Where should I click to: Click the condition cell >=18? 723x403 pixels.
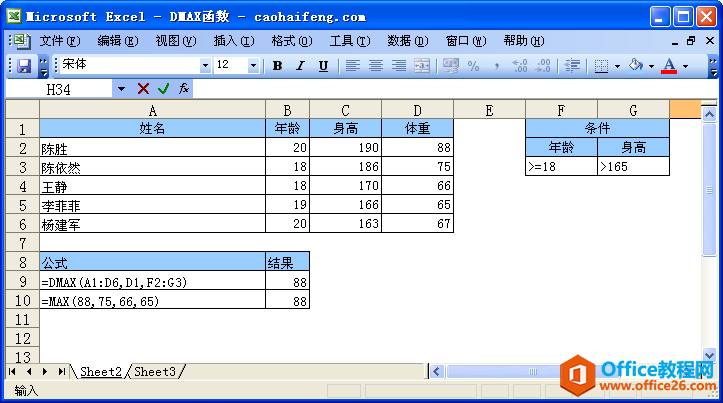(x=561, y=166)
